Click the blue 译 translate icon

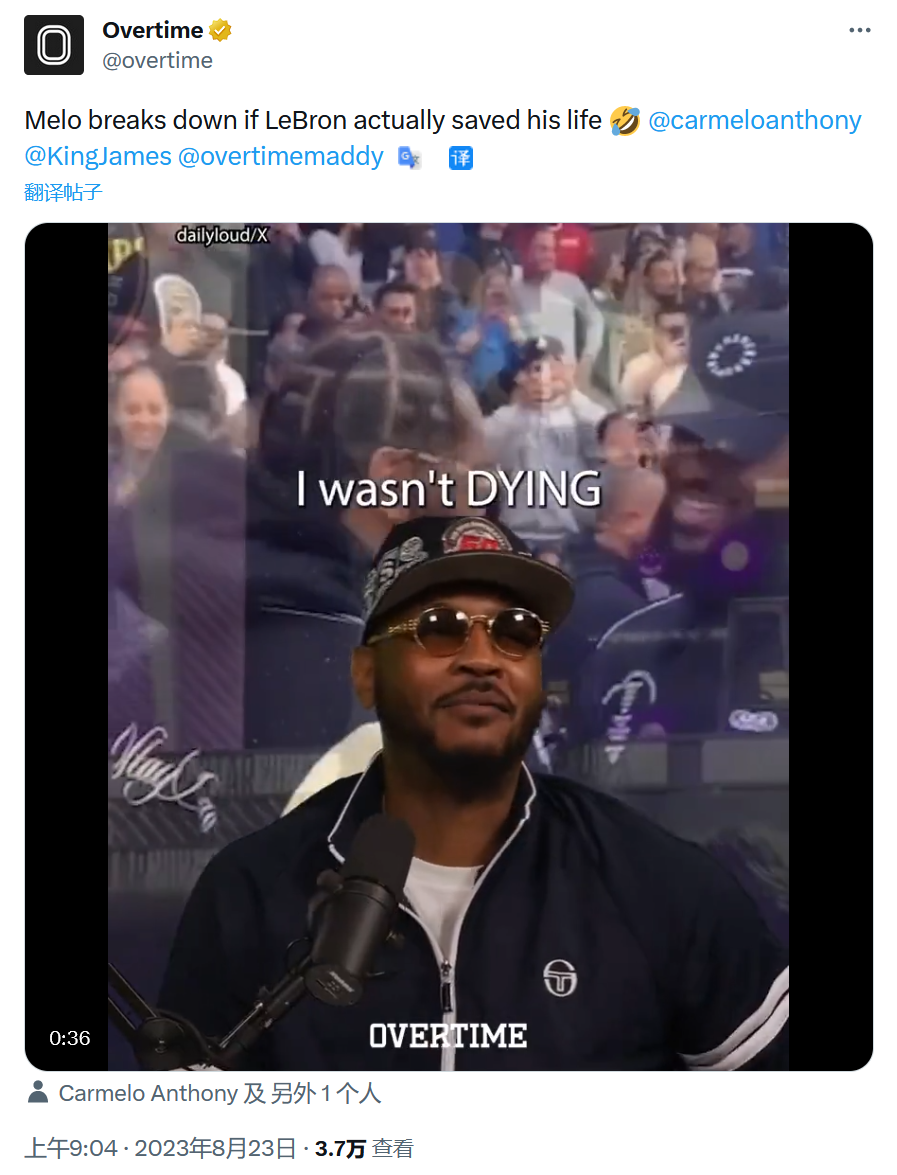pyautogui.click(x=460, y=157)
